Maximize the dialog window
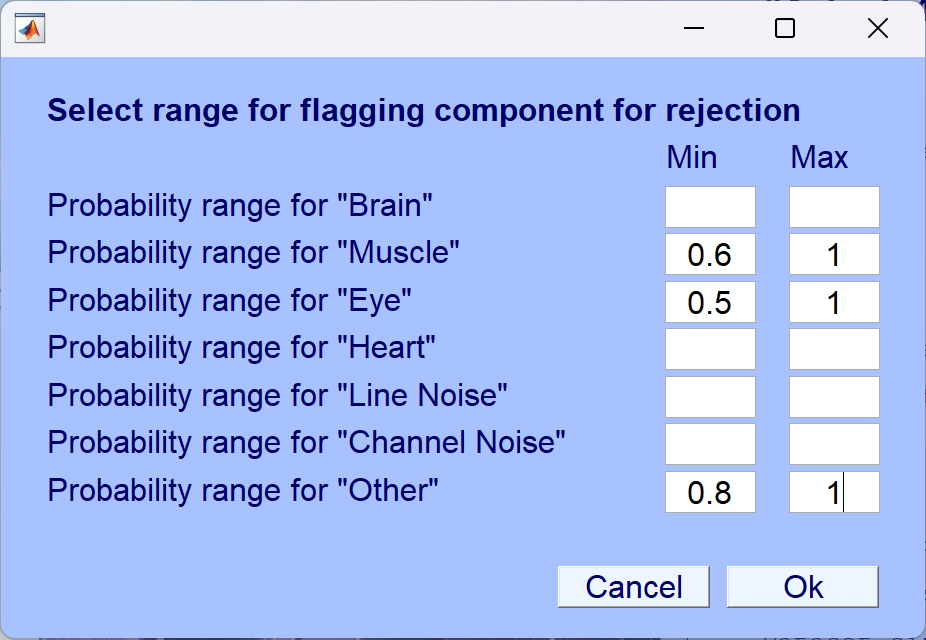 click(x=785, y=28)
